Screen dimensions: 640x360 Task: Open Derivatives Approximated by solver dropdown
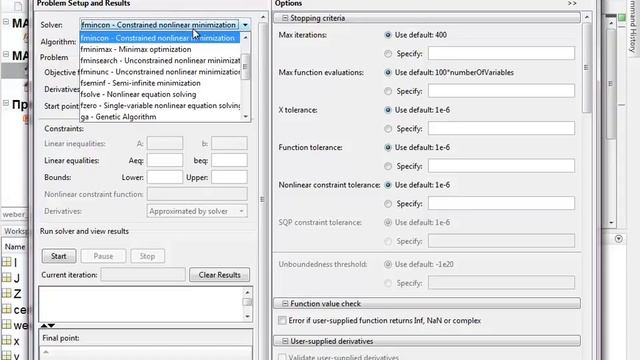197,211
